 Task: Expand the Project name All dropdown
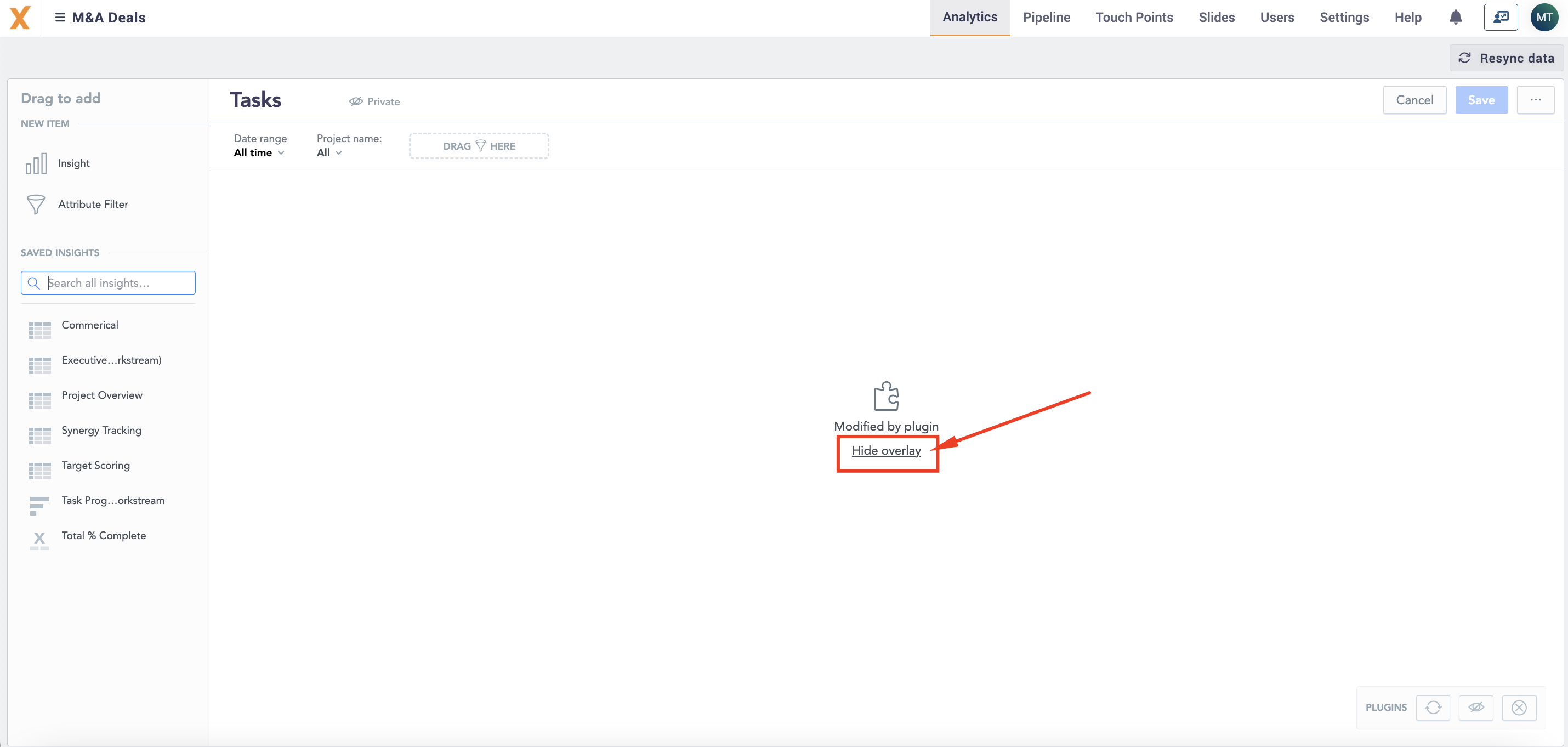coord(329,153)
